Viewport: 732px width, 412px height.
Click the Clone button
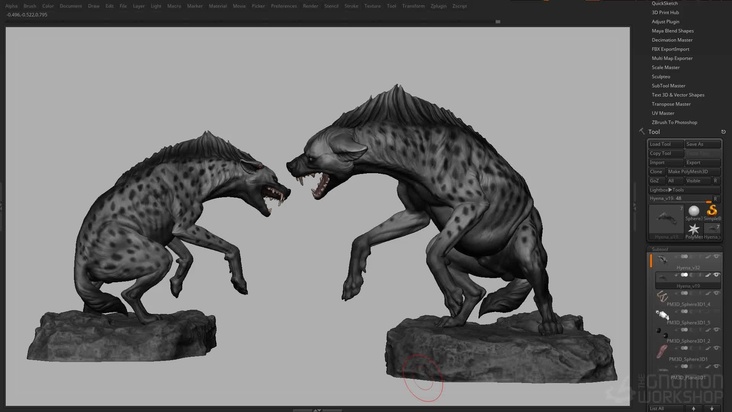click(656, 172)
